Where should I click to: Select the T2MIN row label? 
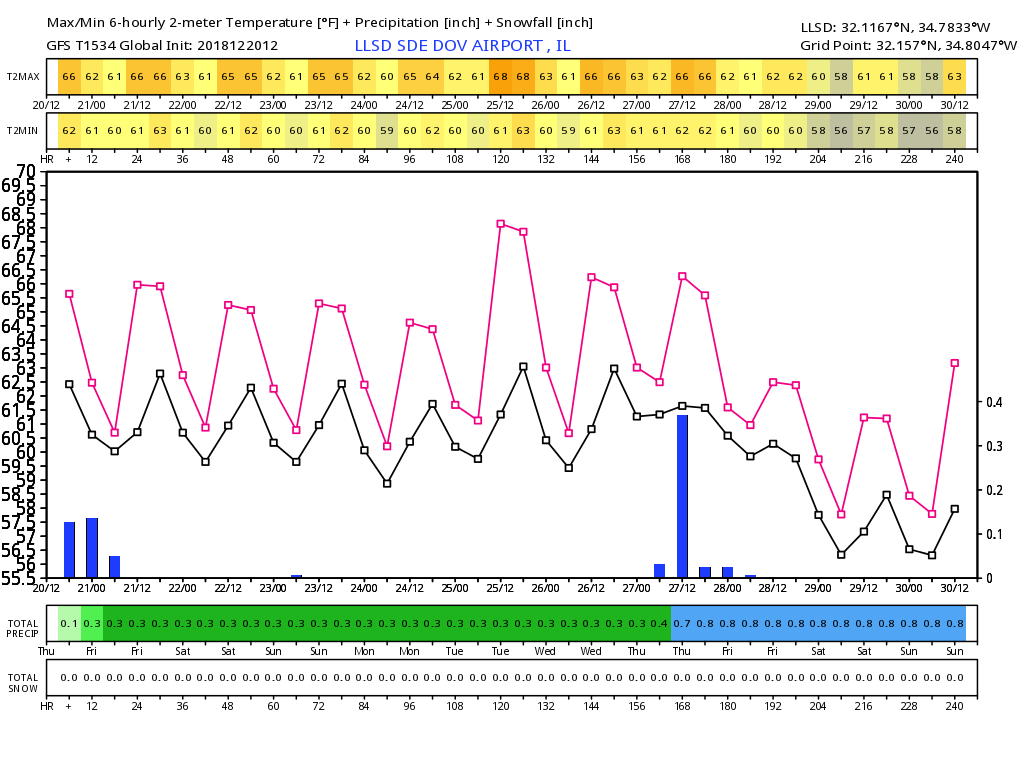coord(23,130)
